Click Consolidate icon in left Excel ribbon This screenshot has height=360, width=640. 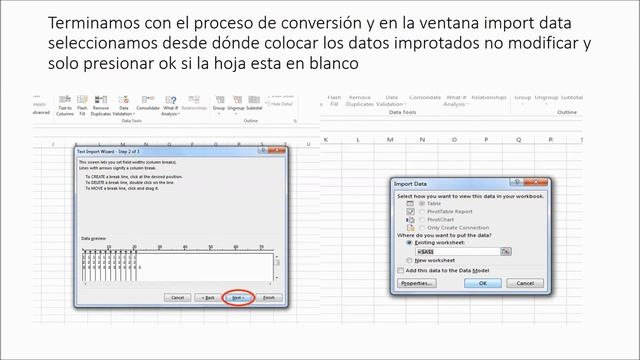pyautogui.click(x=148, y=99)
